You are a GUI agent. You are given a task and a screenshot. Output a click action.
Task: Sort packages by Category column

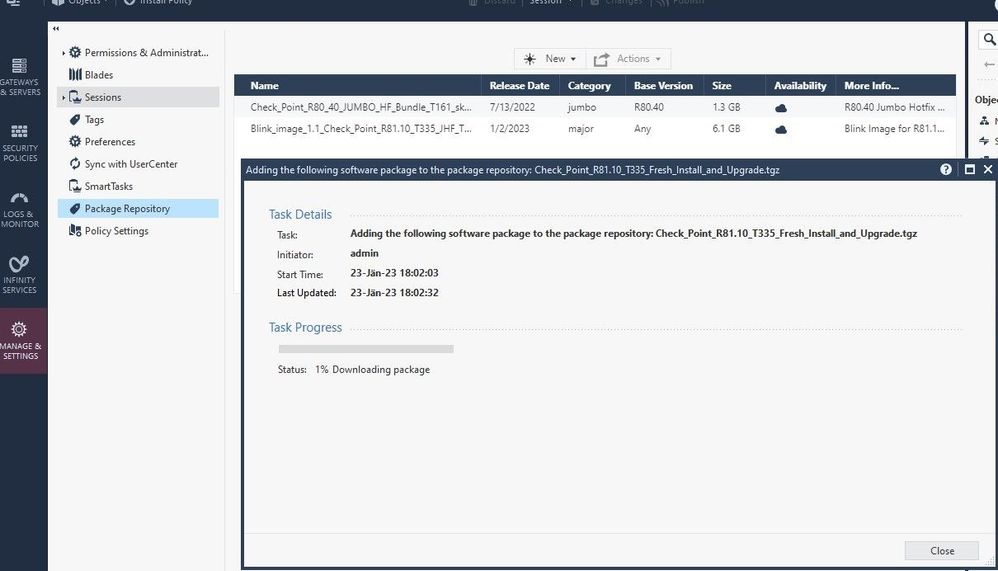click(x=592, y=85)
